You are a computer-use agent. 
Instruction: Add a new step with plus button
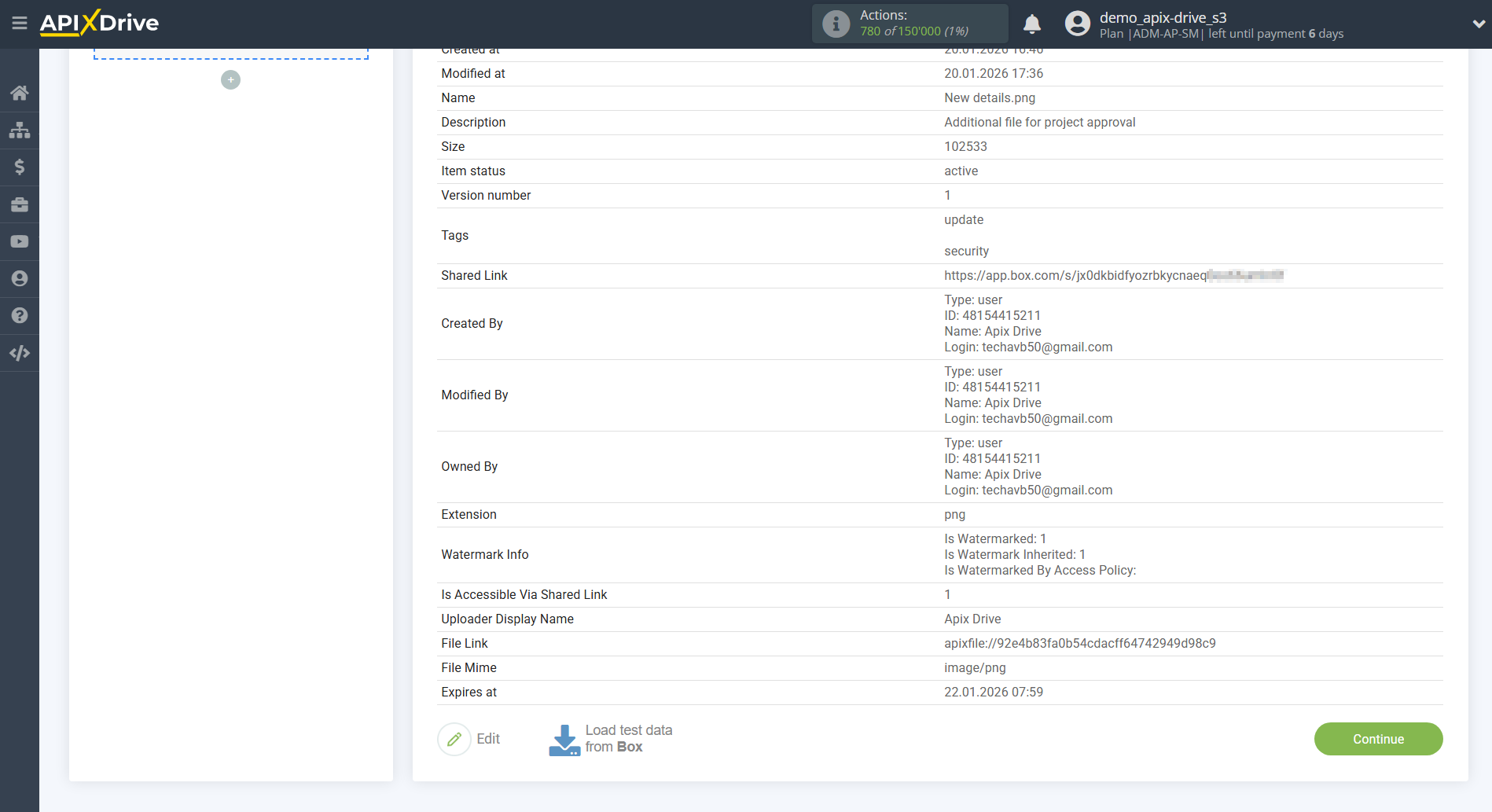click(230, 80)
